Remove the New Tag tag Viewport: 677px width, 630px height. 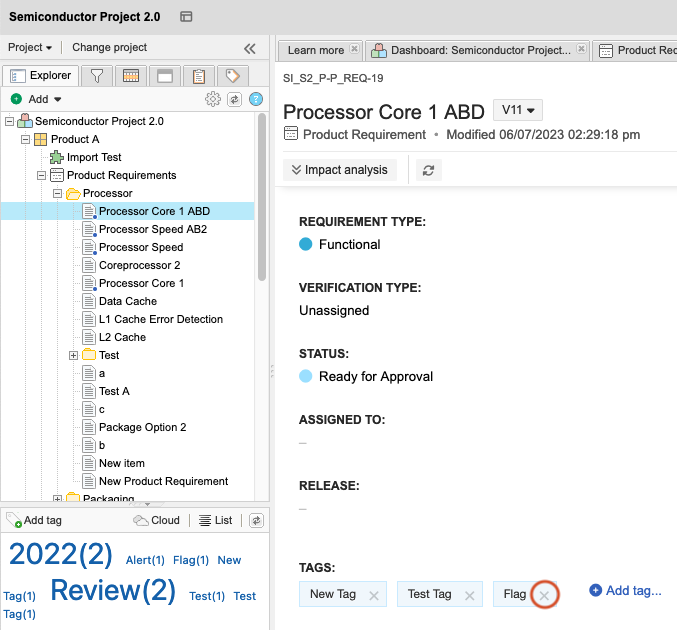pos(374,595)
